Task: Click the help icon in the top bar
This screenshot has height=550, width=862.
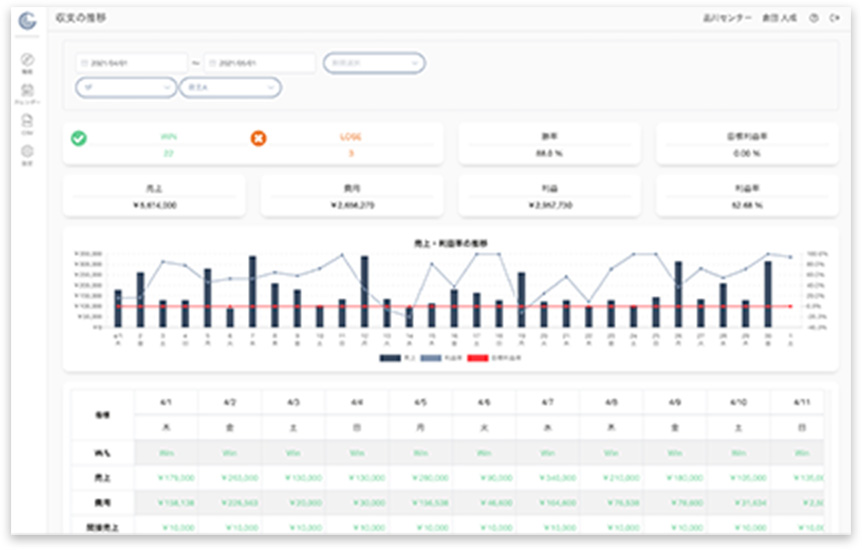Action: (x=814, y=18)
